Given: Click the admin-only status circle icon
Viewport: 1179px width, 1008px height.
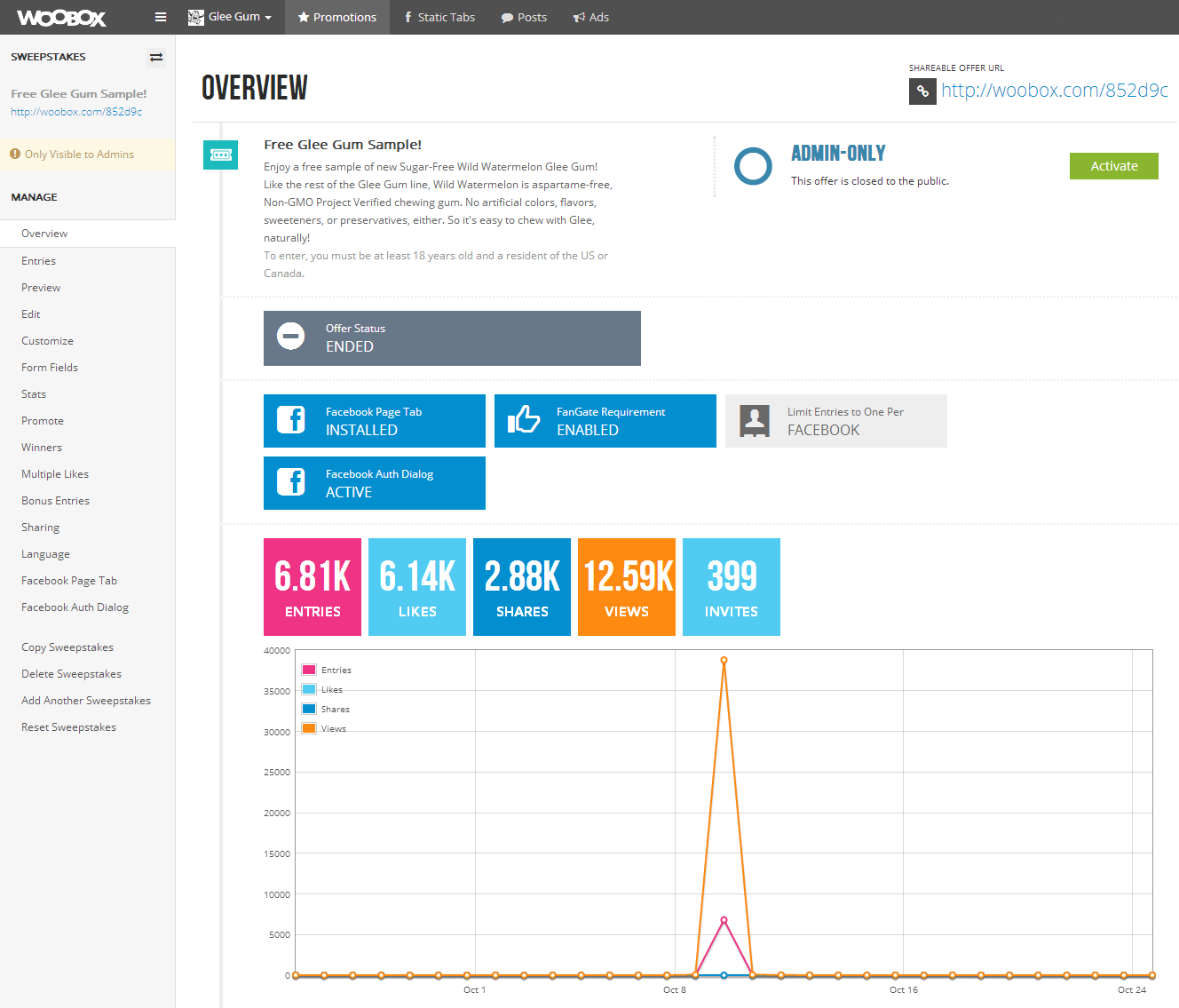Looking at the screenshot, I should click(753, 166).
